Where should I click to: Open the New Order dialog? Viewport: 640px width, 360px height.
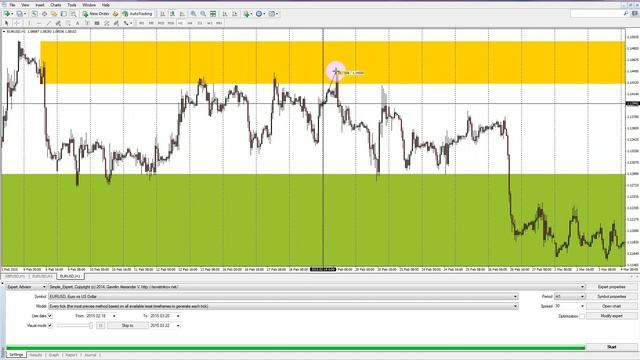96,14
